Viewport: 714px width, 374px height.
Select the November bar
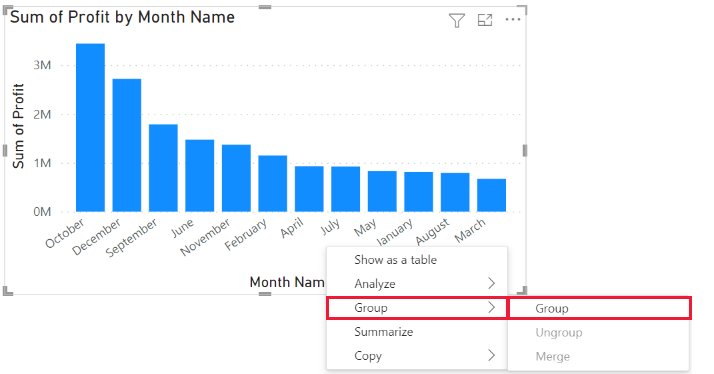pyautogui.click(x=236, y=178)
